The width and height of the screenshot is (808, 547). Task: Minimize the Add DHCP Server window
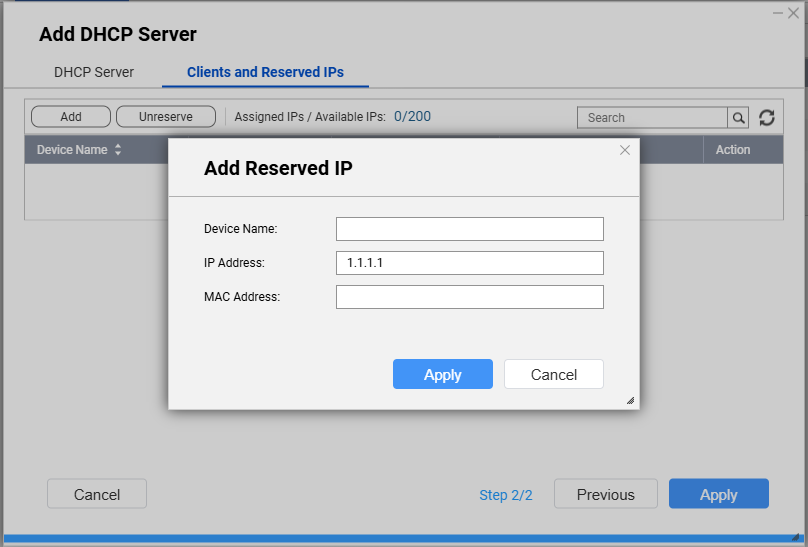778,12
